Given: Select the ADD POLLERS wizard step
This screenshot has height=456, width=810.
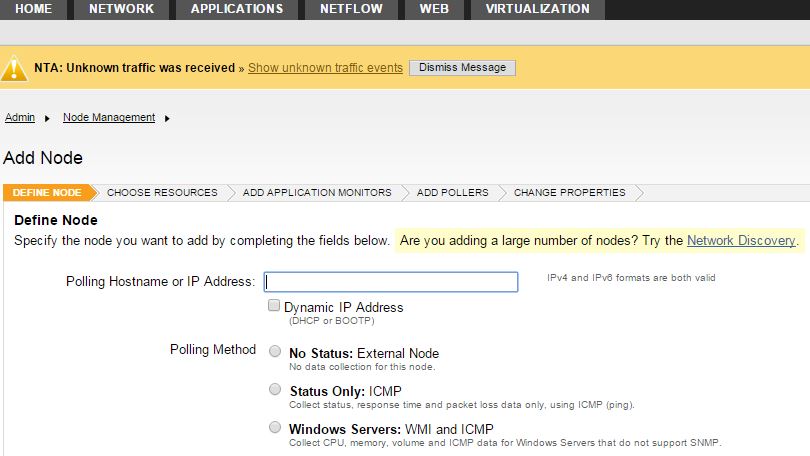Looking at the screenshot, I should click(x=453, y=193).
